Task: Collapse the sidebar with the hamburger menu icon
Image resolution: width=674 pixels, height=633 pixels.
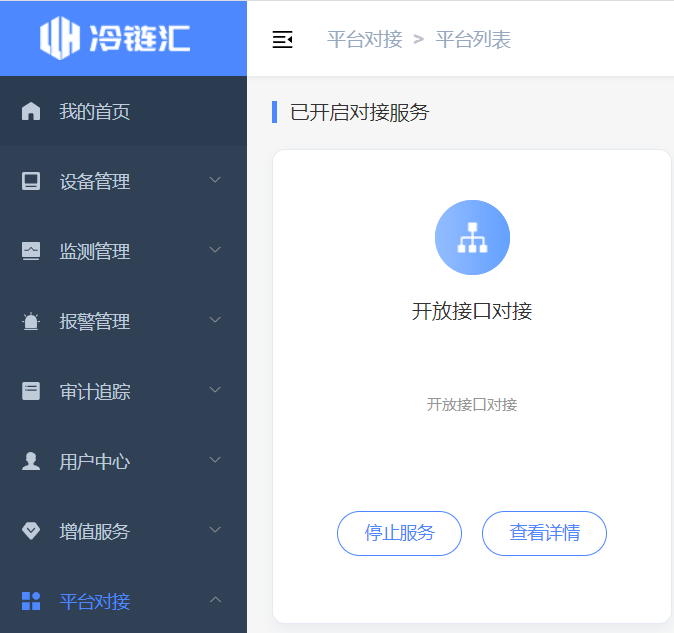Action: [282, 40]
